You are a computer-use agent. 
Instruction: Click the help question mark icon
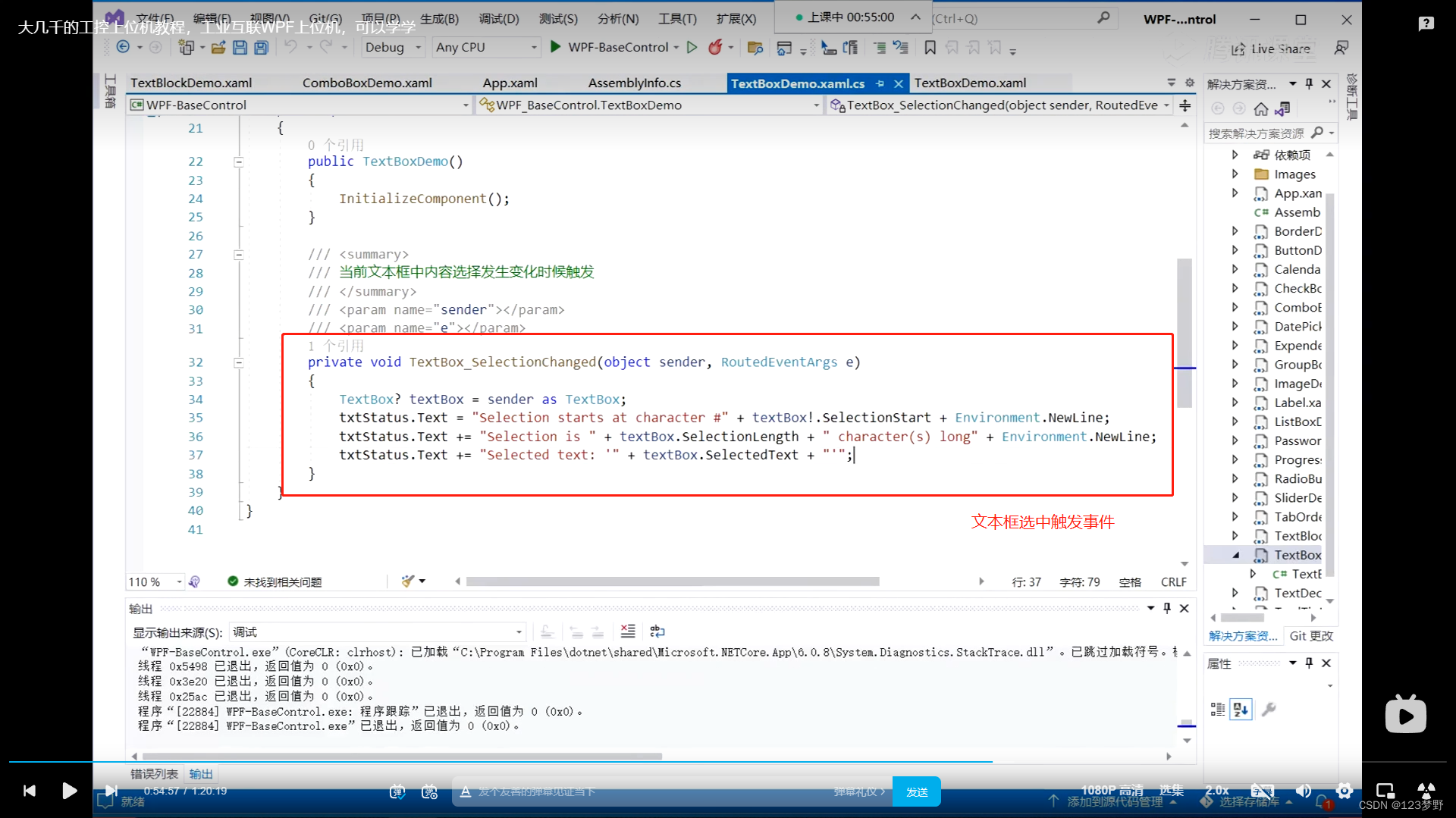coord(1426,24)
